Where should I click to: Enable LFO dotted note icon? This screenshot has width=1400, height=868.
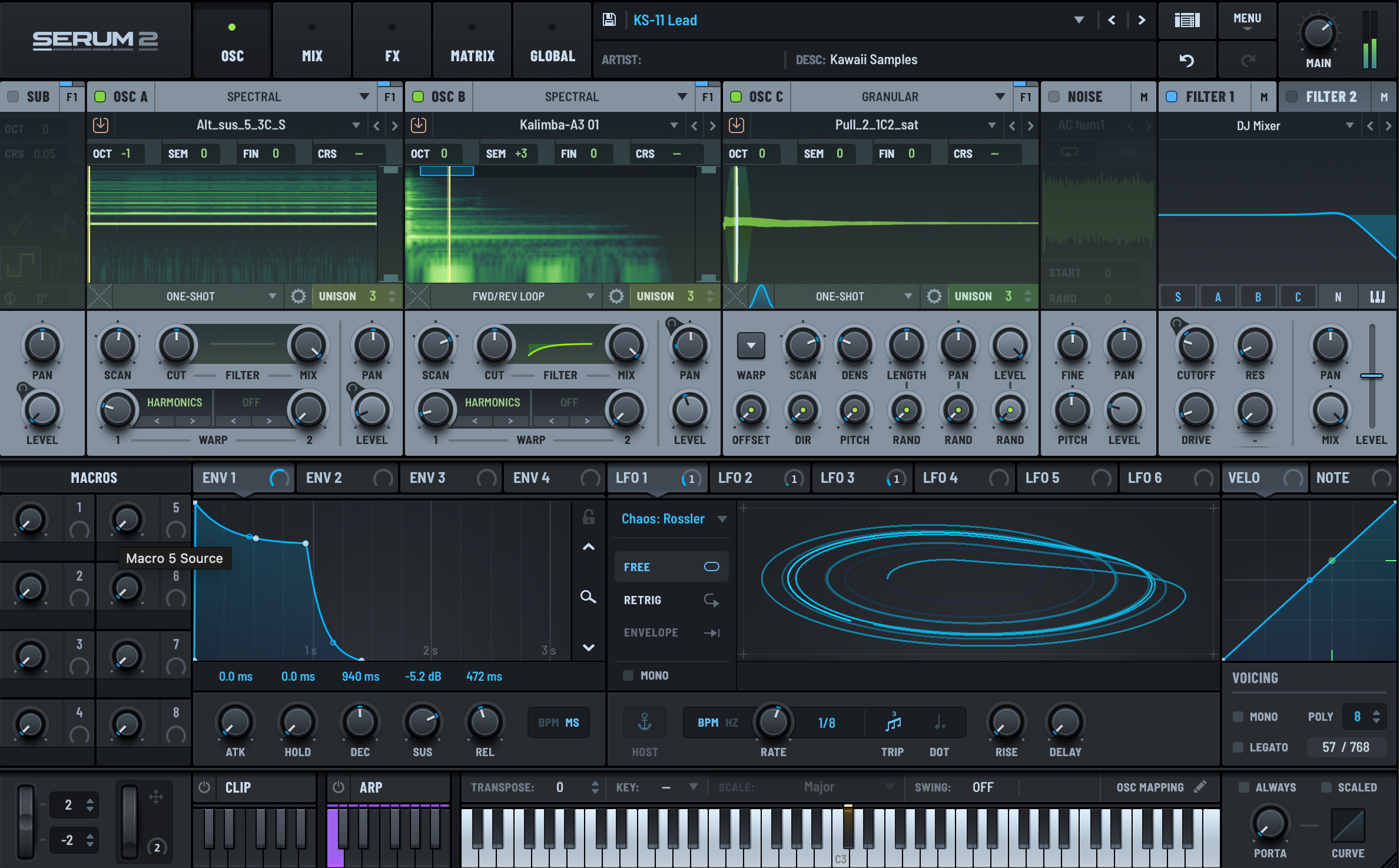click(x=940, y=722)
